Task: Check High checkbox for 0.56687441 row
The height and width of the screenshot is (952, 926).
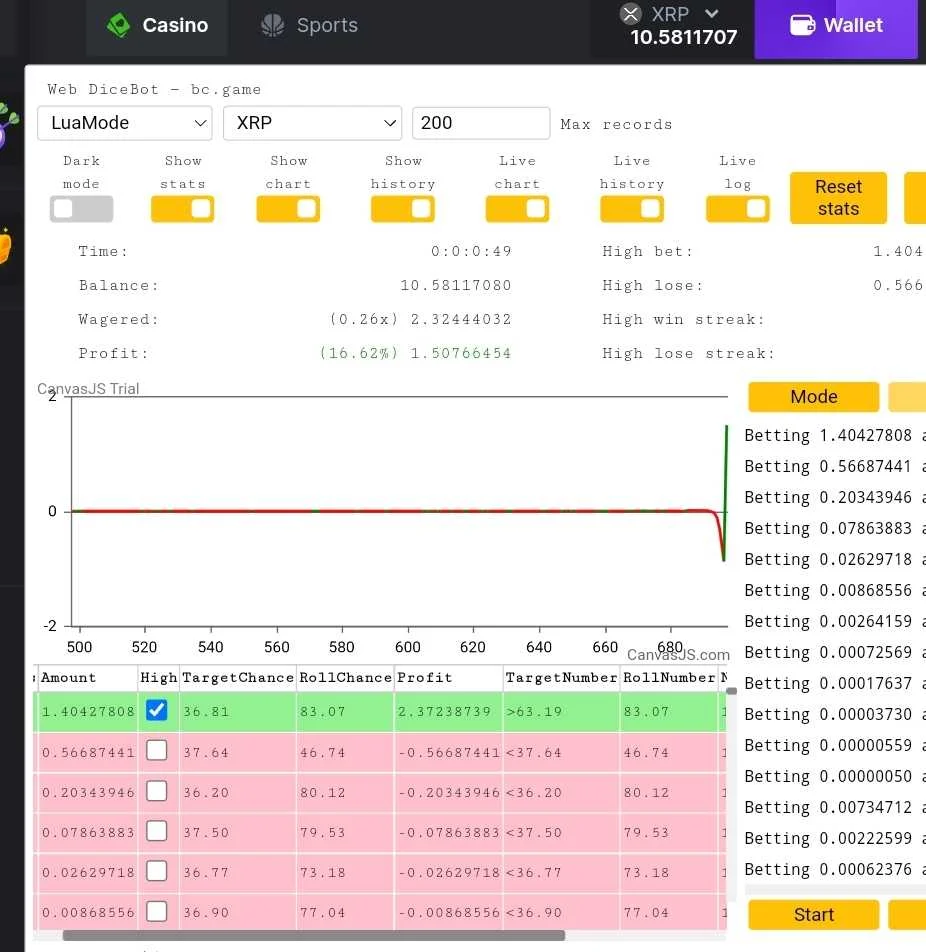Action: point(157,750)
